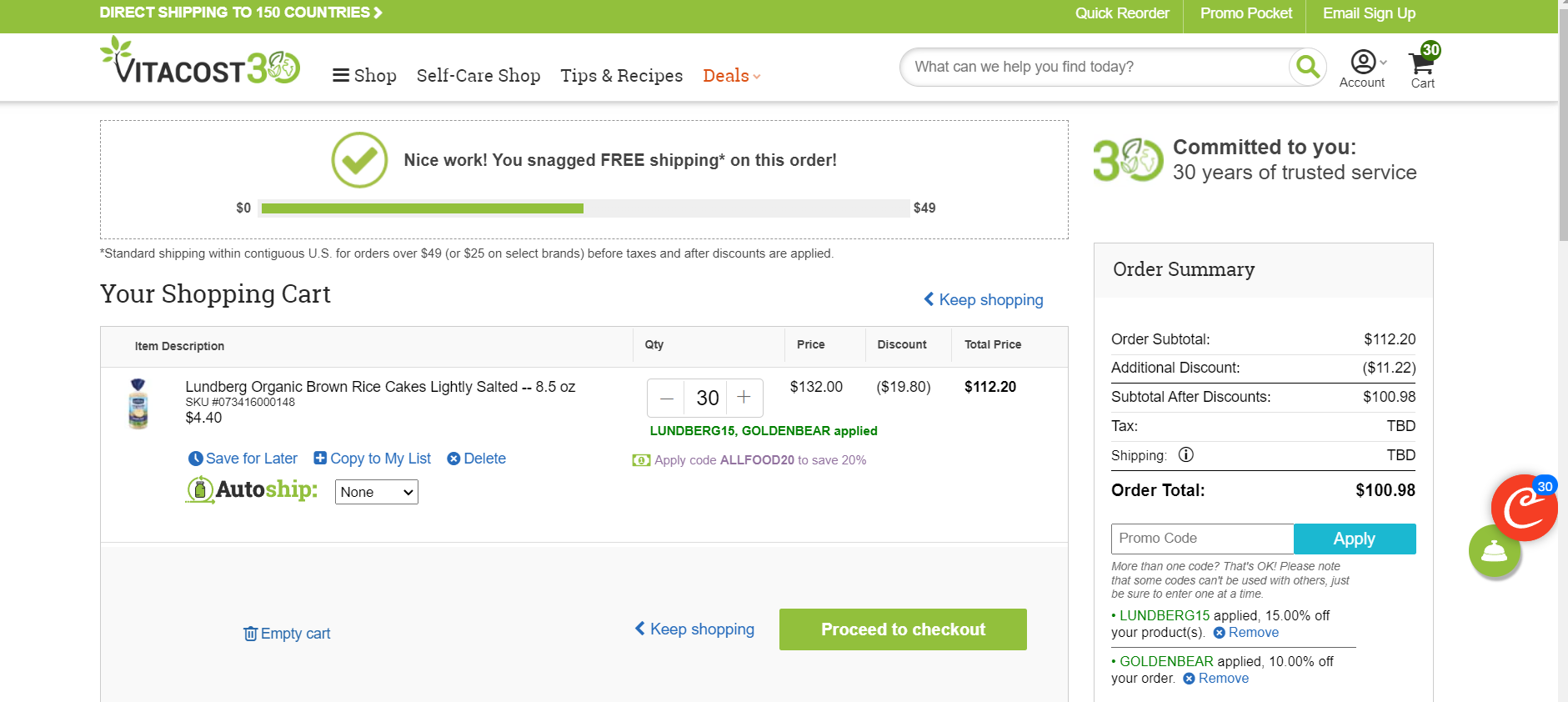The image size is (1568, 702).
Task: Open the red Capital One Shopping extension badge
Action: click(x=1525, y=508)
